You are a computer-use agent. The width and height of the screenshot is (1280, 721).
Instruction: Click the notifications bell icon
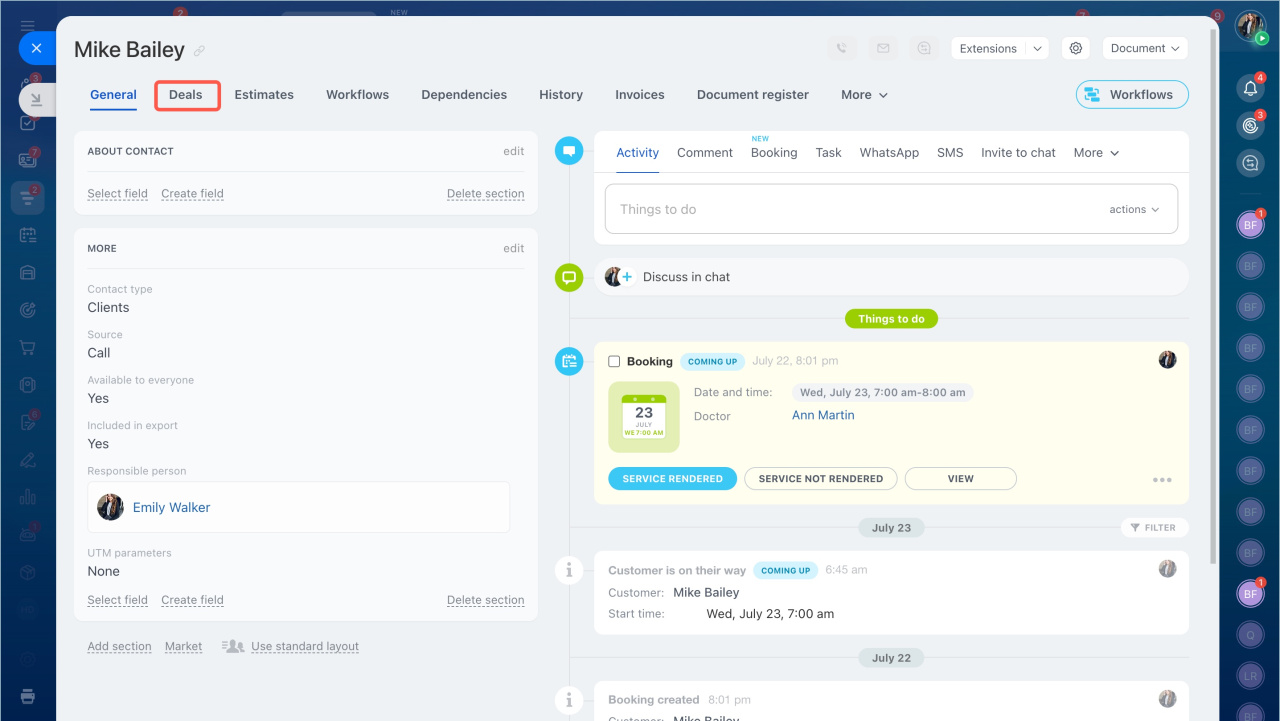coord(1250,88)
